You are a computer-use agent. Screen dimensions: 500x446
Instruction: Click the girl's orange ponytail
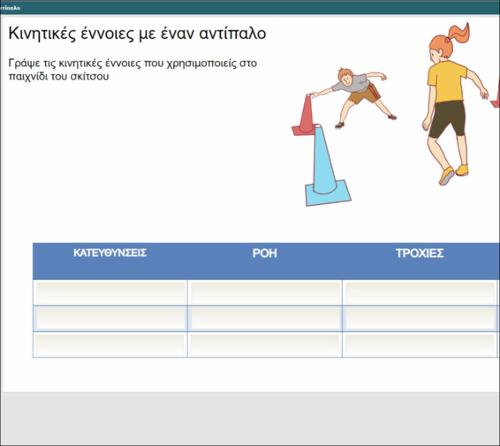pyautogui.click(x=459, y=33)
